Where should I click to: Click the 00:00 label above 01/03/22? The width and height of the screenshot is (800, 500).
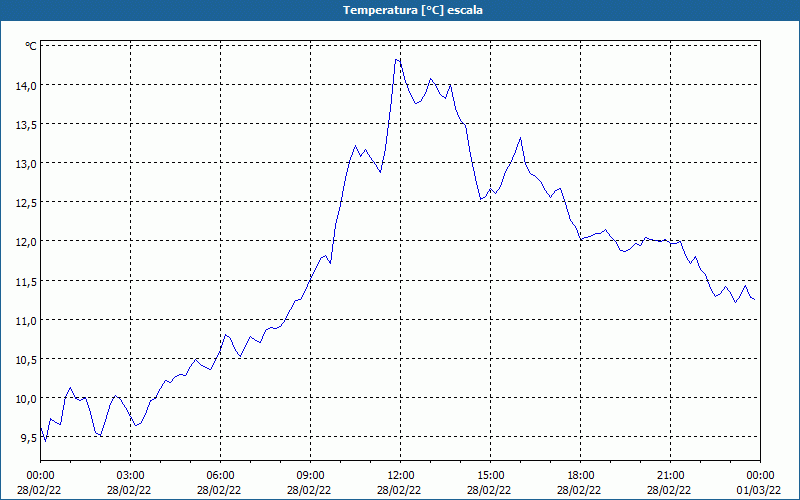[x=760, y=476]
